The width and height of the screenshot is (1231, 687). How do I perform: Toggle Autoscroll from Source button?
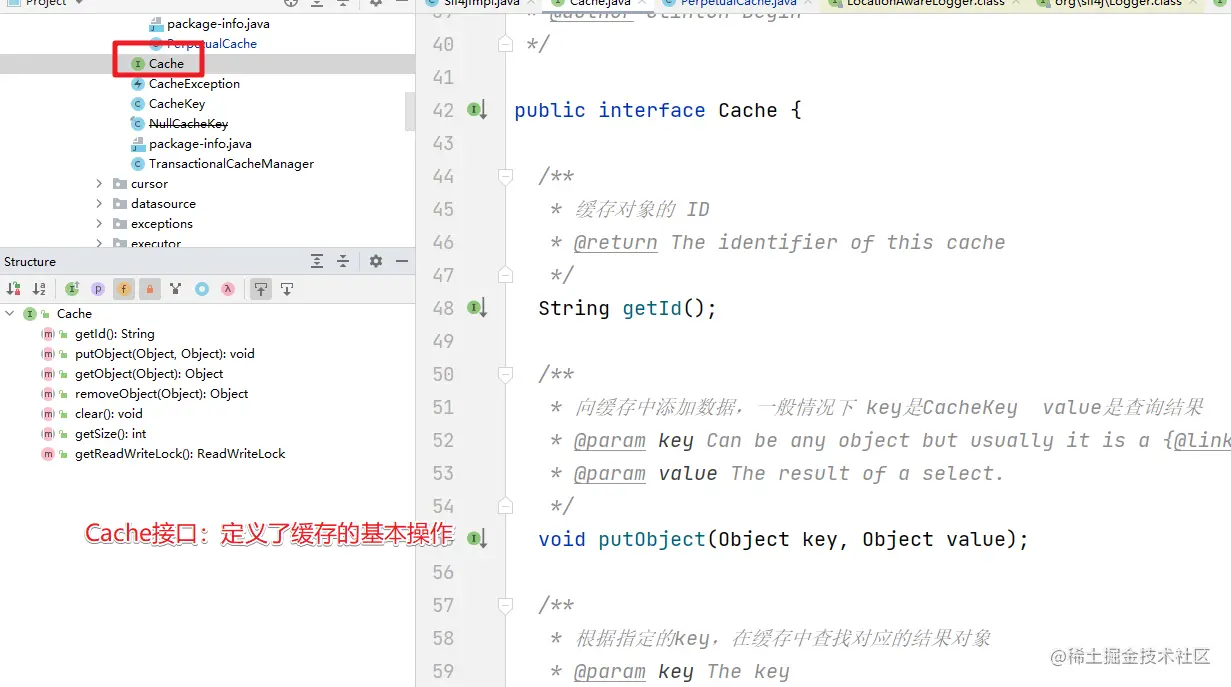click(287, 289)
